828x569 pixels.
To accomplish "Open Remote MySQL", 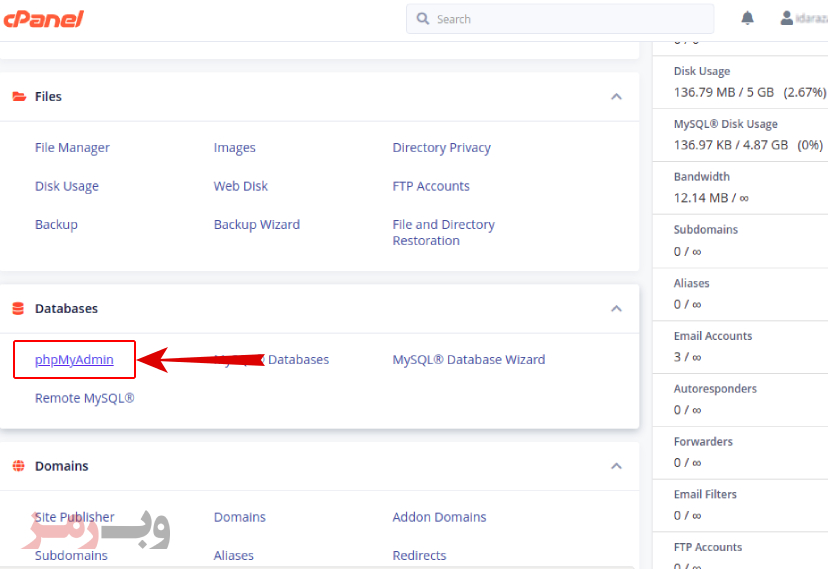I will 84,399.
